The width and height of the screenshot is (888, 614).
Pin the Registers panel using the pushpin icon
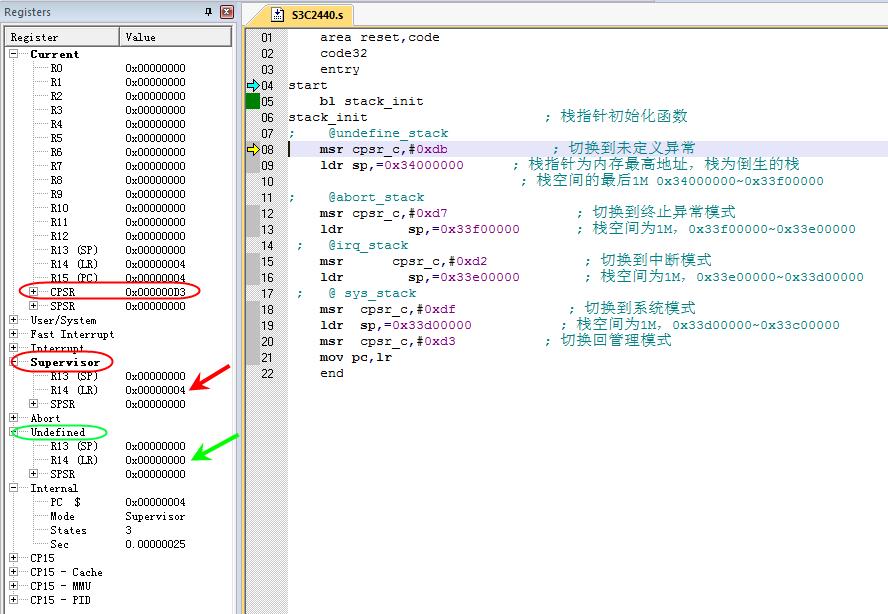click(208, 12)
